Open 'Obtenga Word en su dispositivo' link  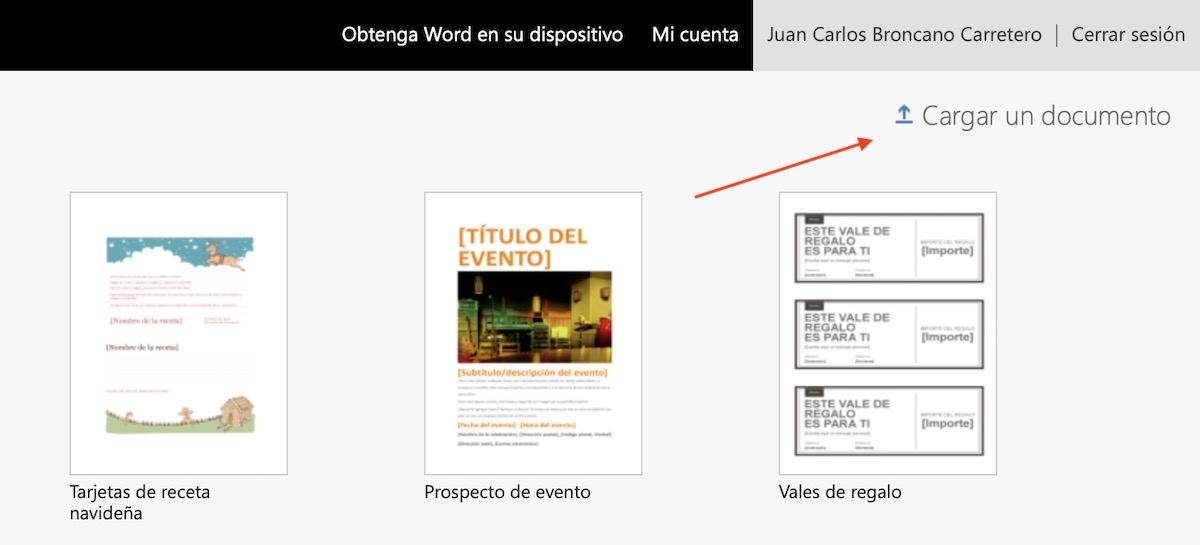(482, 35)
